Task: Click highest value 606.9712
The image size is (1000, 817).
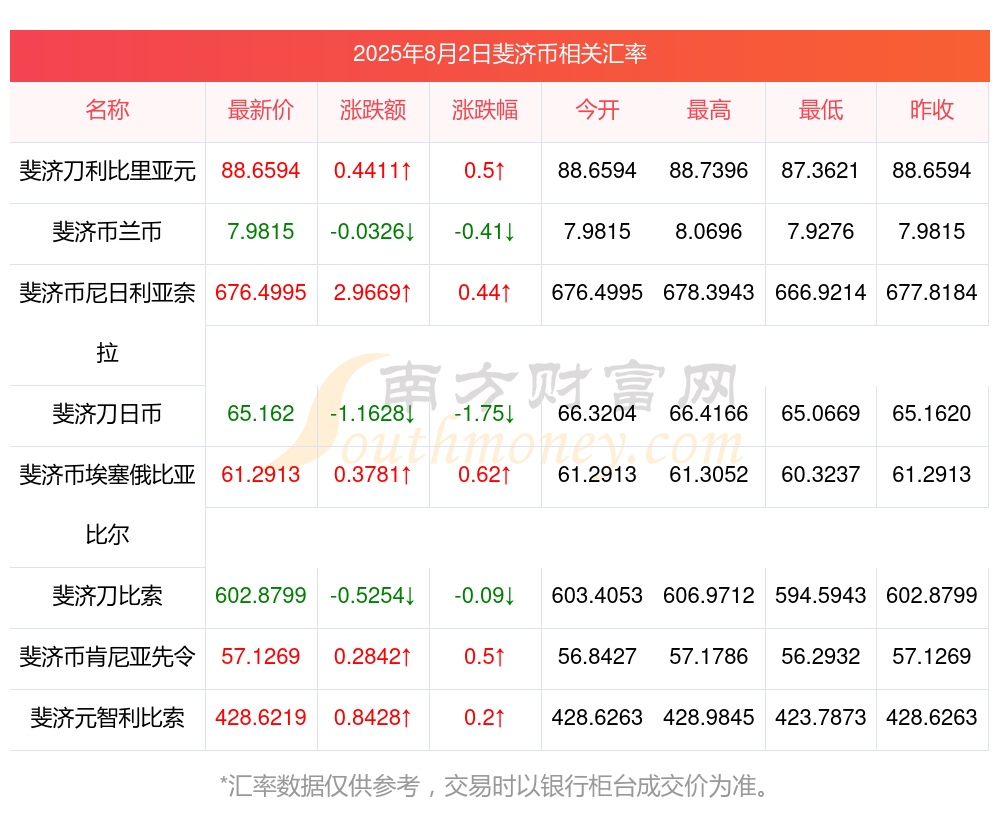Action: pyautogui.click(x=709, y=595)
